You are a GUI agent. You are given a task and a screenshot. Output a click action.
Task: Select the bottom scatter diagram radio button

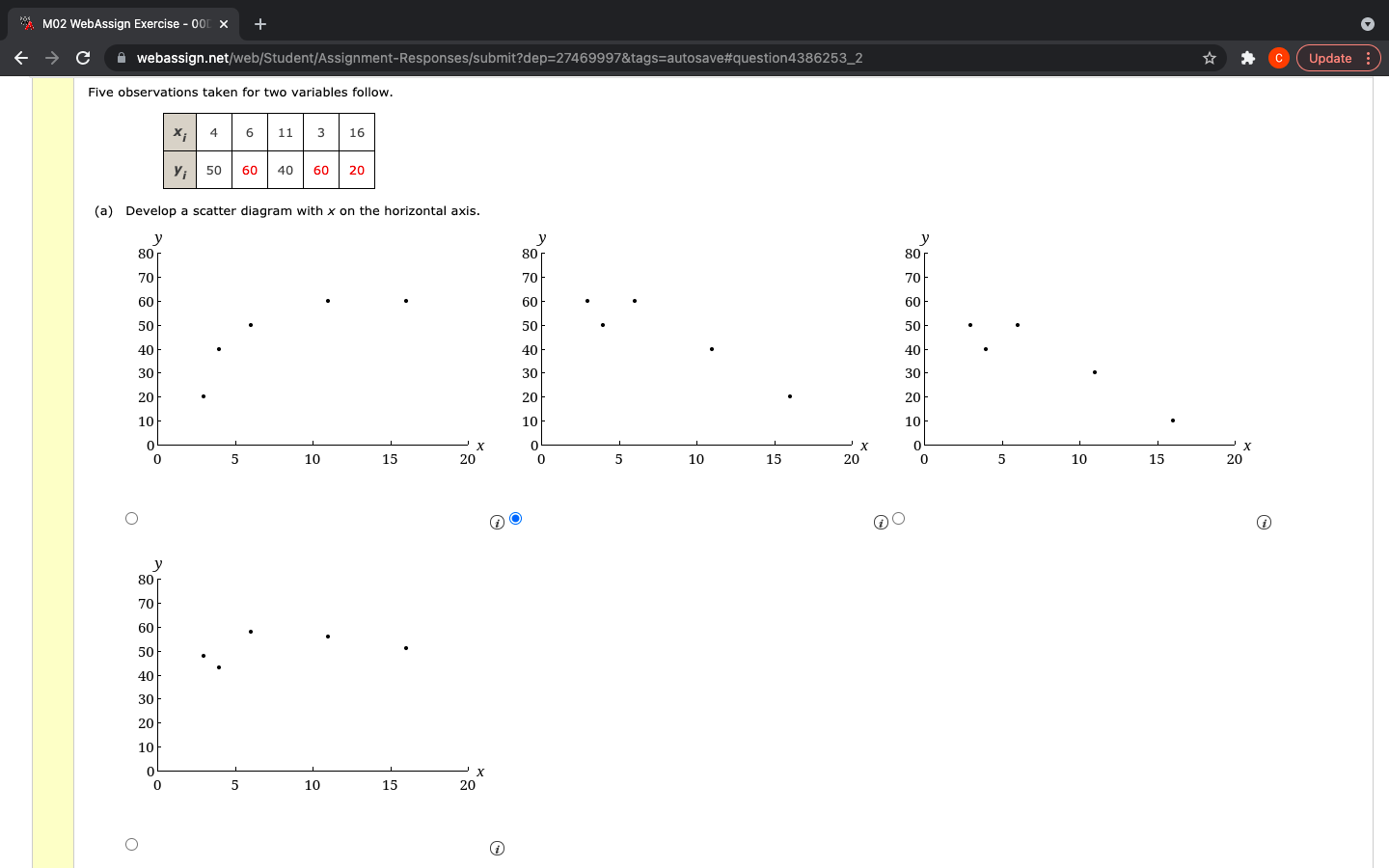[131, 844]
